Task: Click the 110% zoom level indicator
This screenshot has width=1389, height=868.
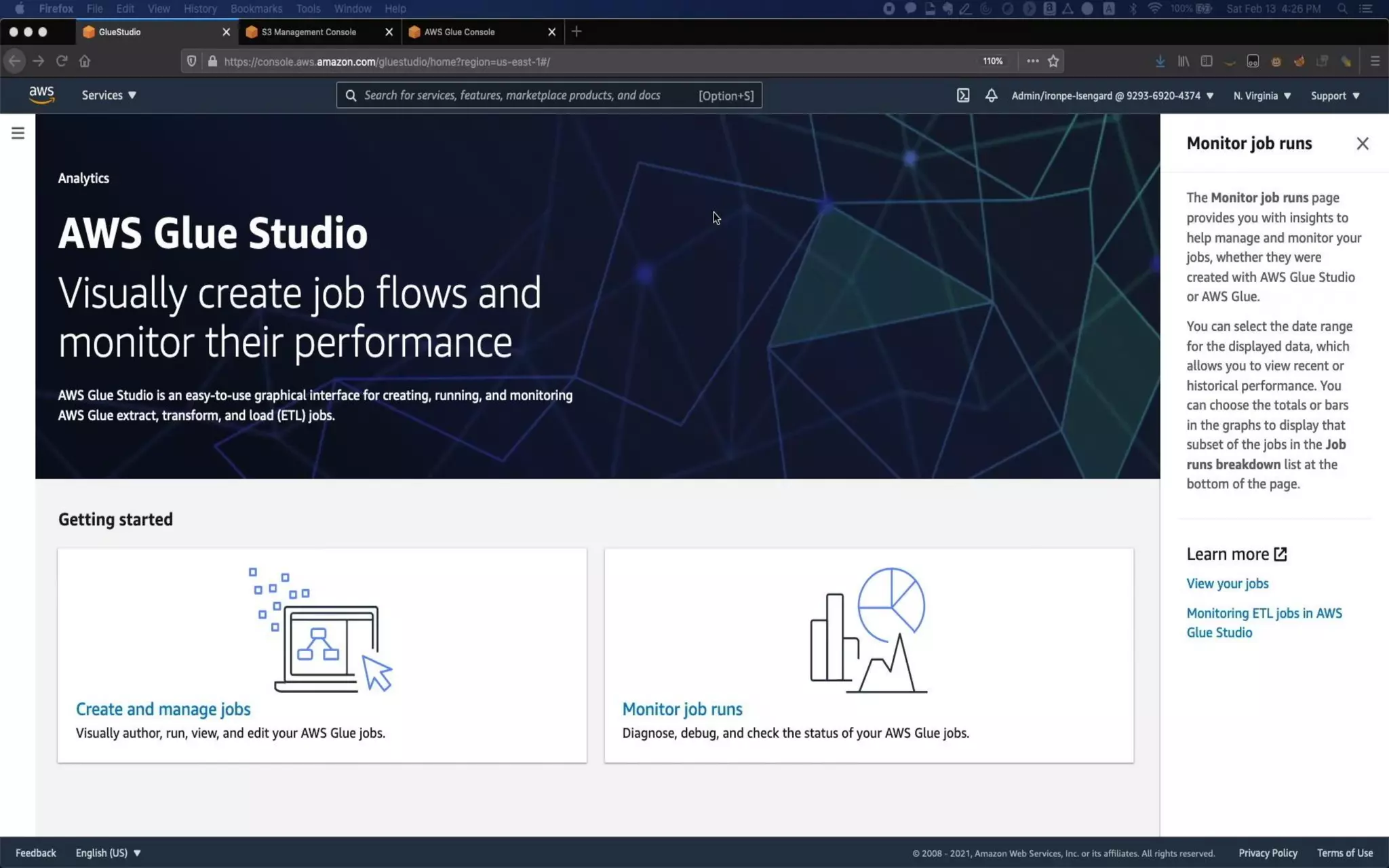Action: coord(992,61)
